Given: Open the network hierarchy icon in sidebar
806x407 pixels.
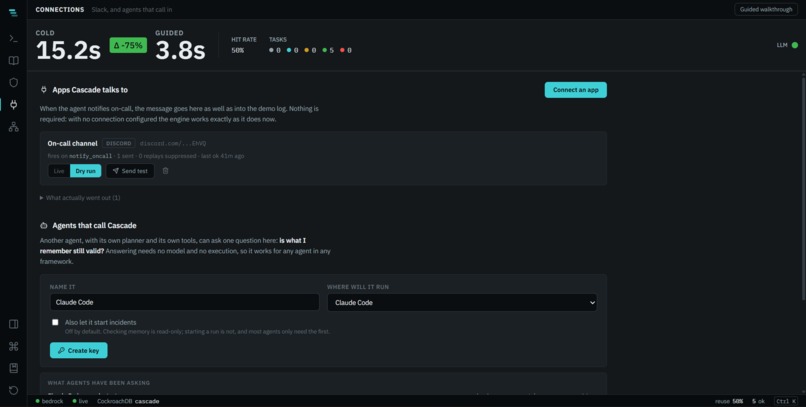Looking at the screenshot, I should coord(13,127).
